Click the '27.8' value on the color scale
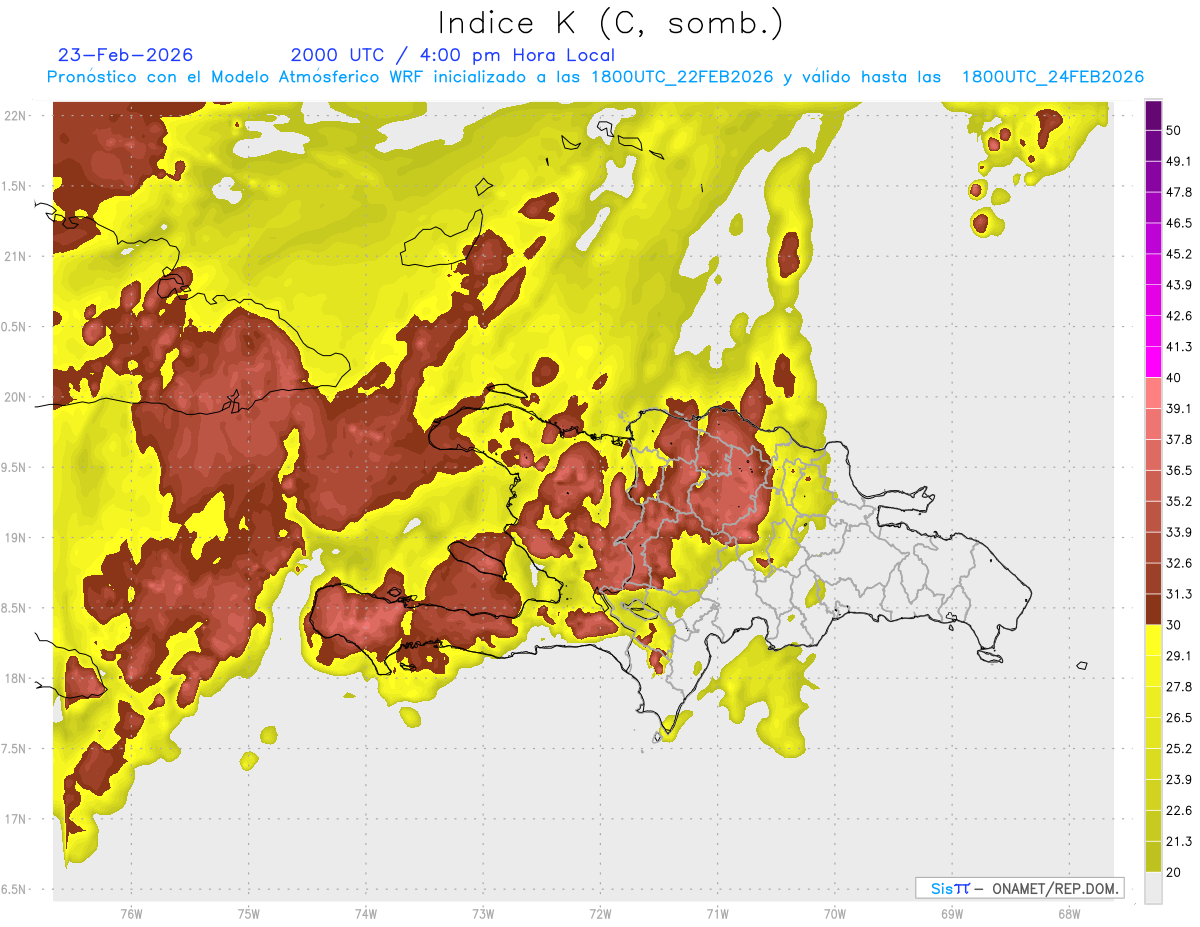The width and height of the screenshot is (1200, 927). click(x=1179, y=687)
